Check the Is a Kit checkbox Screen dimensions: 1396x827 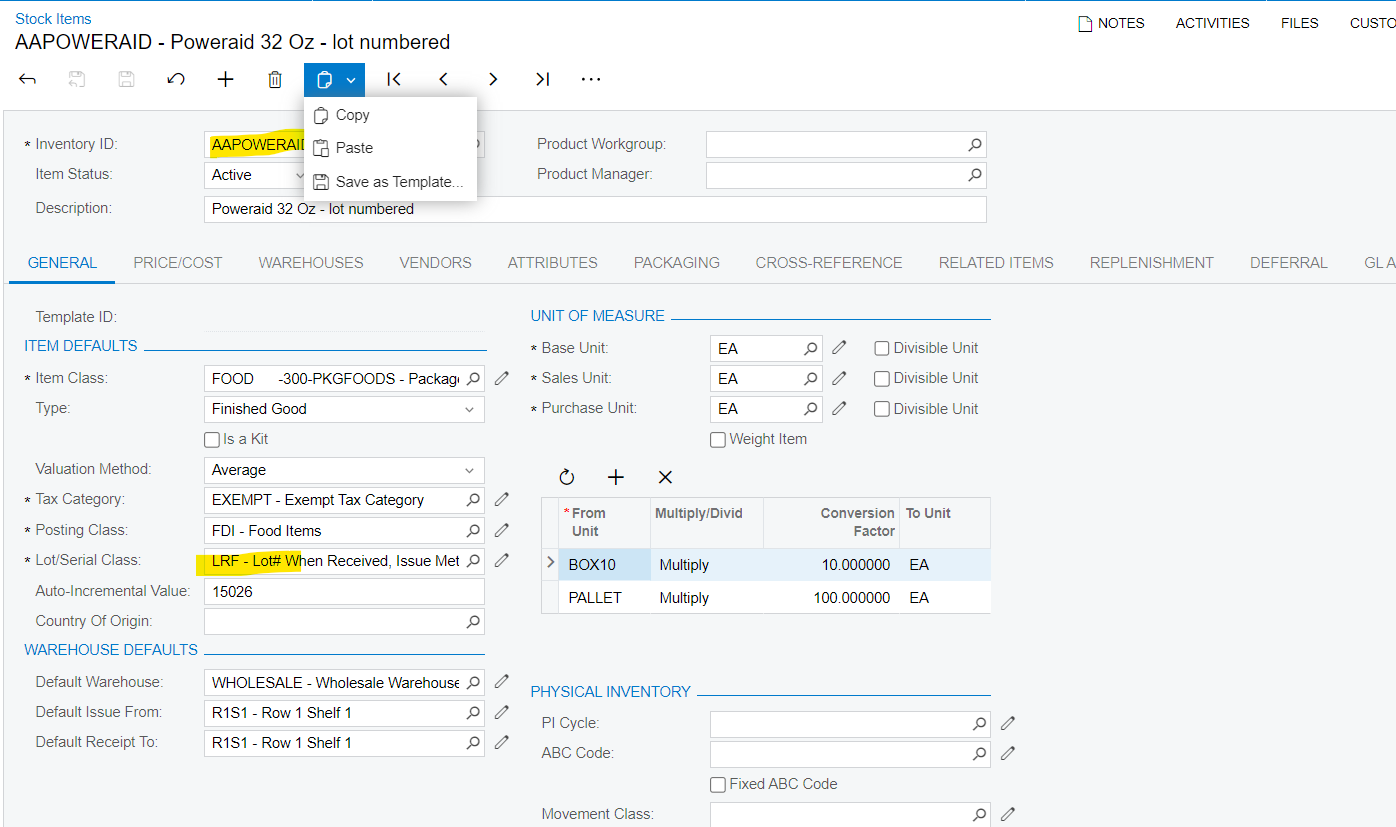click(x=212, y=439)
